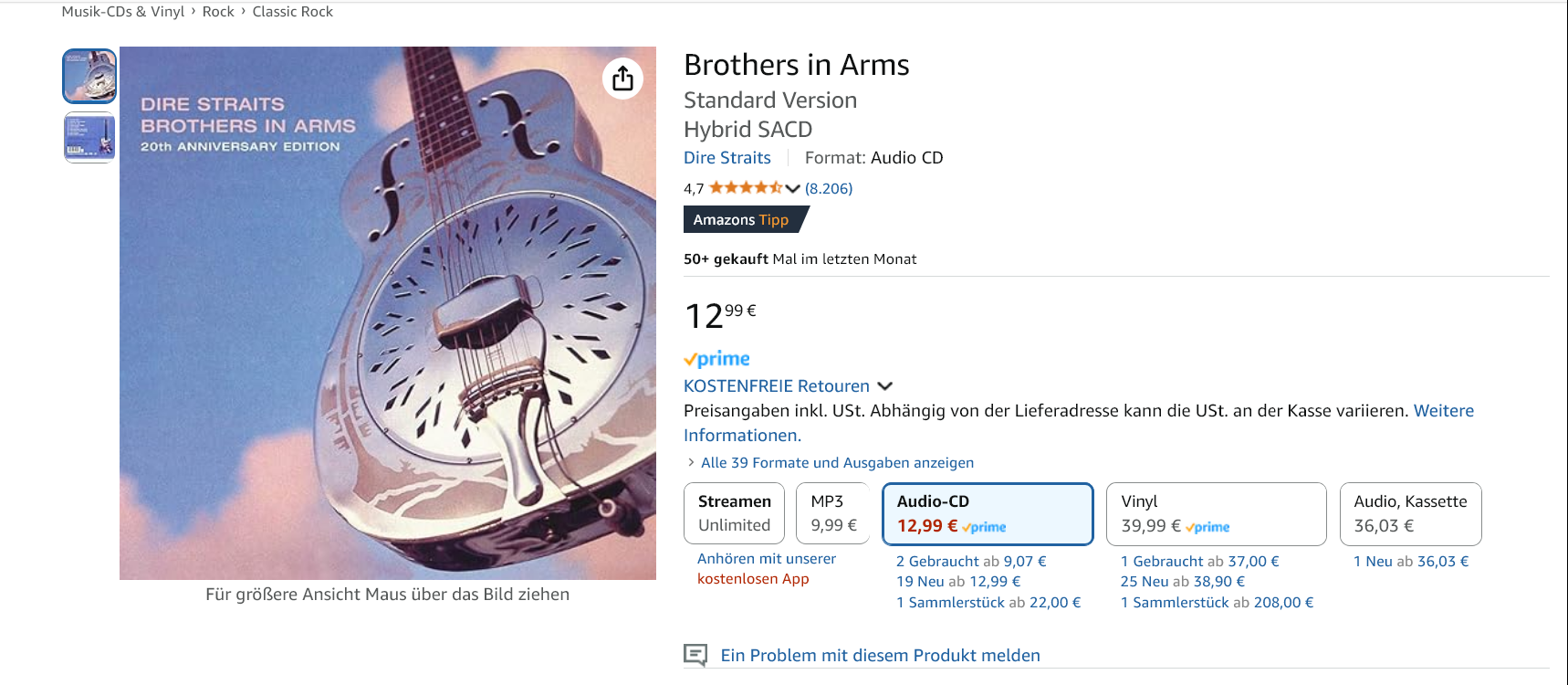Select the first album cover thumbnail
The width and height of the screenshot is (1568, 685).
click(89, 76)
